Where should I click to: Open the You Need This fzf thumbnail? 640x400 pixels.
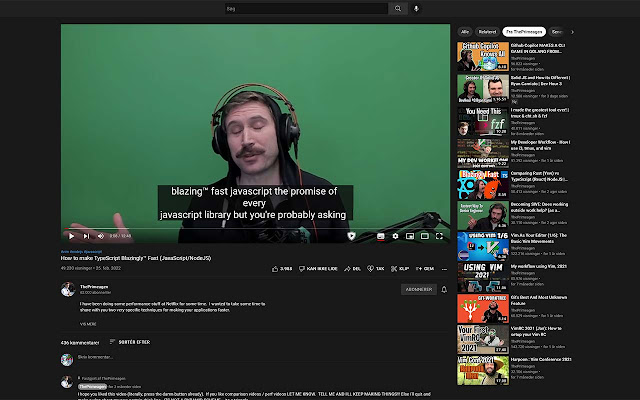pos(483,121)
